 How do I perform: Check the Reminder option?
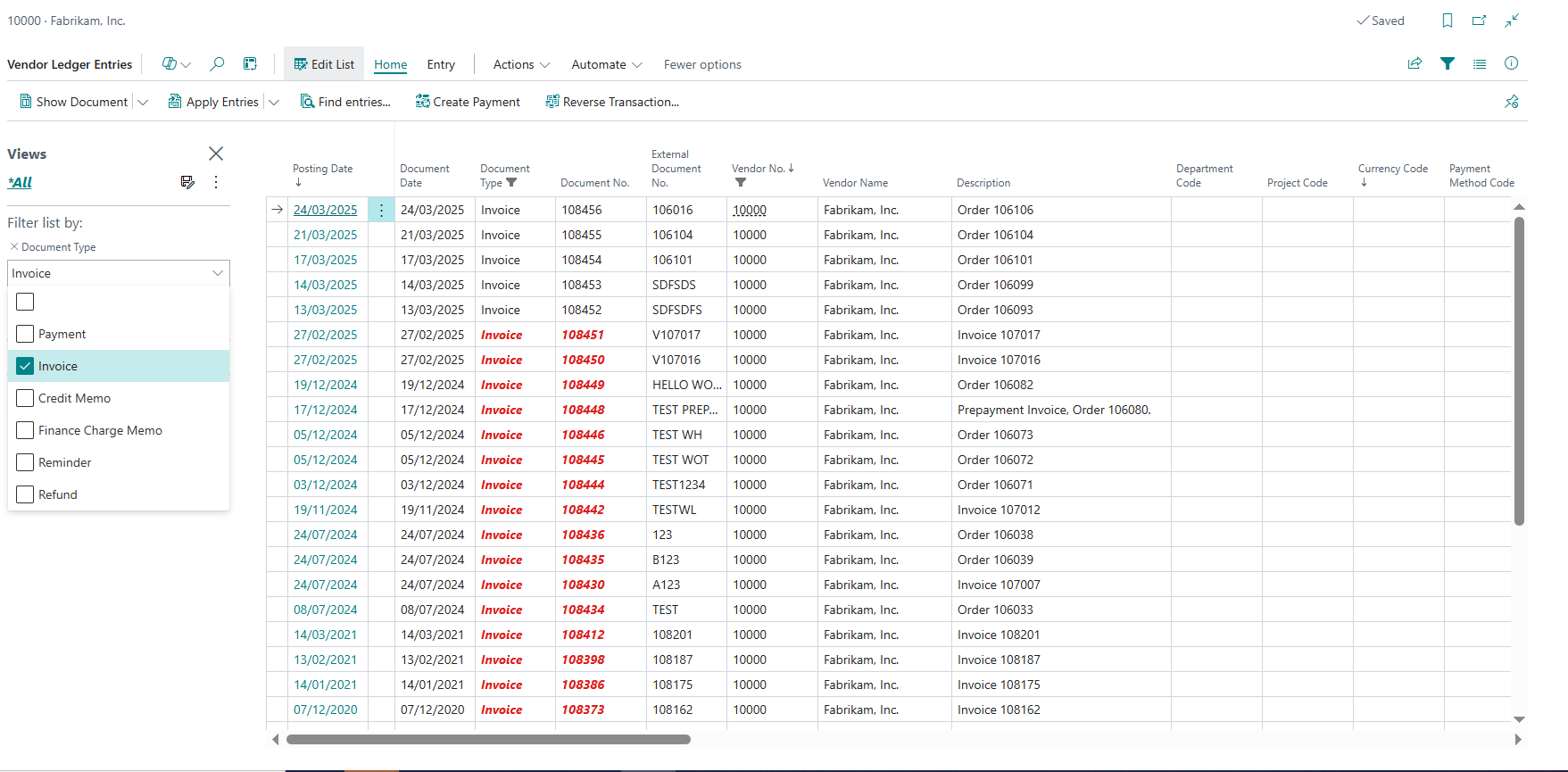[x=25, y=462]
